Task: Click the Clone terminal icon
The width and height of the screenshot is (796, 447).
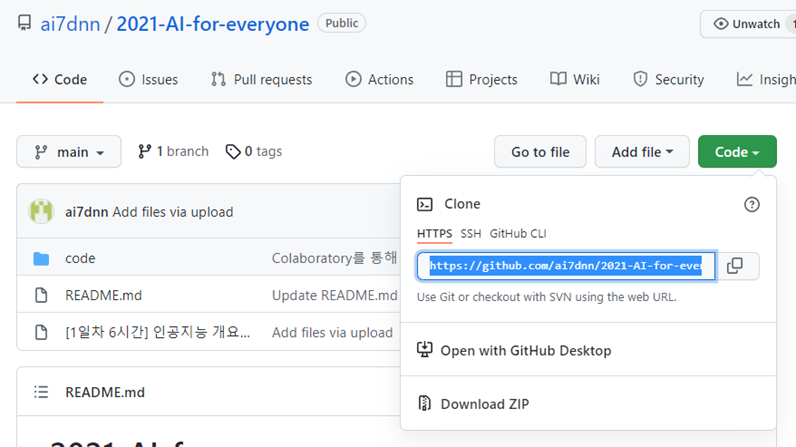Action: tap(425, 204)
